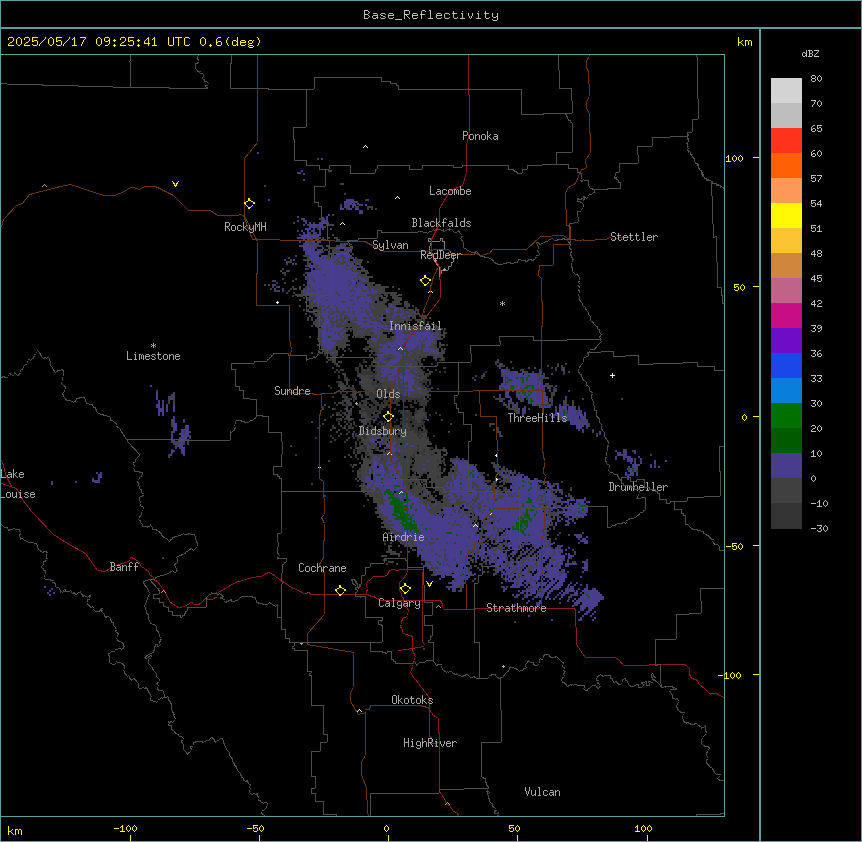This screenshot has width=862, height=842.
Task: Click the -50 tick on vertical axis
Action: click(733, 546)
